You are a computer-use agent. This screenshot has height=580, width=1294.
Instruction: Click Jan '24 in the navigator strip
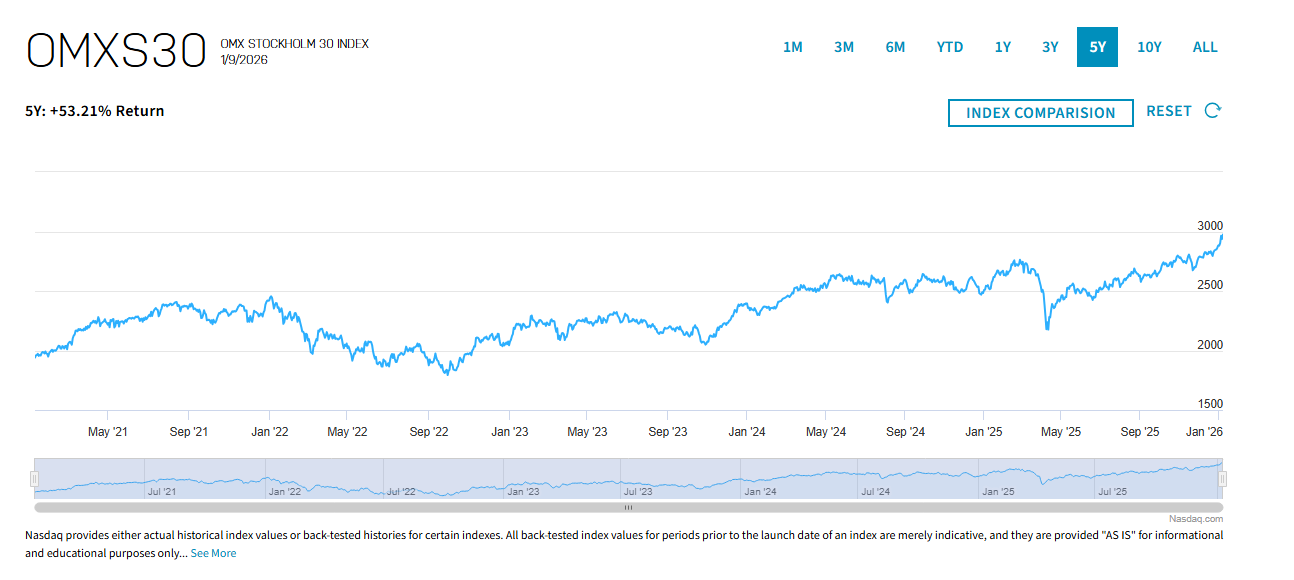tap(760, 491)
